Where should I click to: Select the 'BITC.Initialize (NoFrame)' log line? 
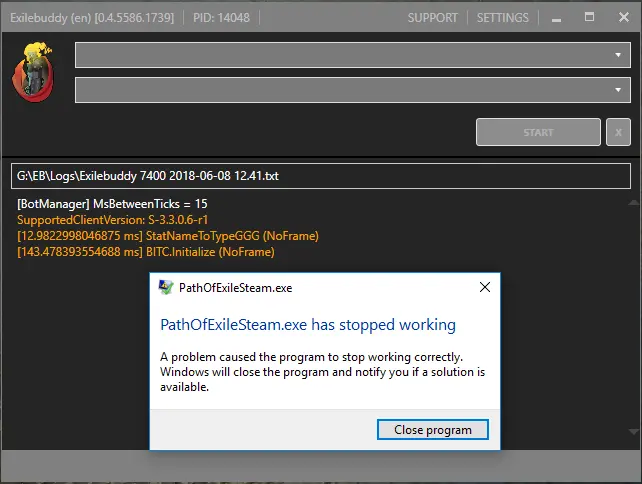click(x=146, y=252)
